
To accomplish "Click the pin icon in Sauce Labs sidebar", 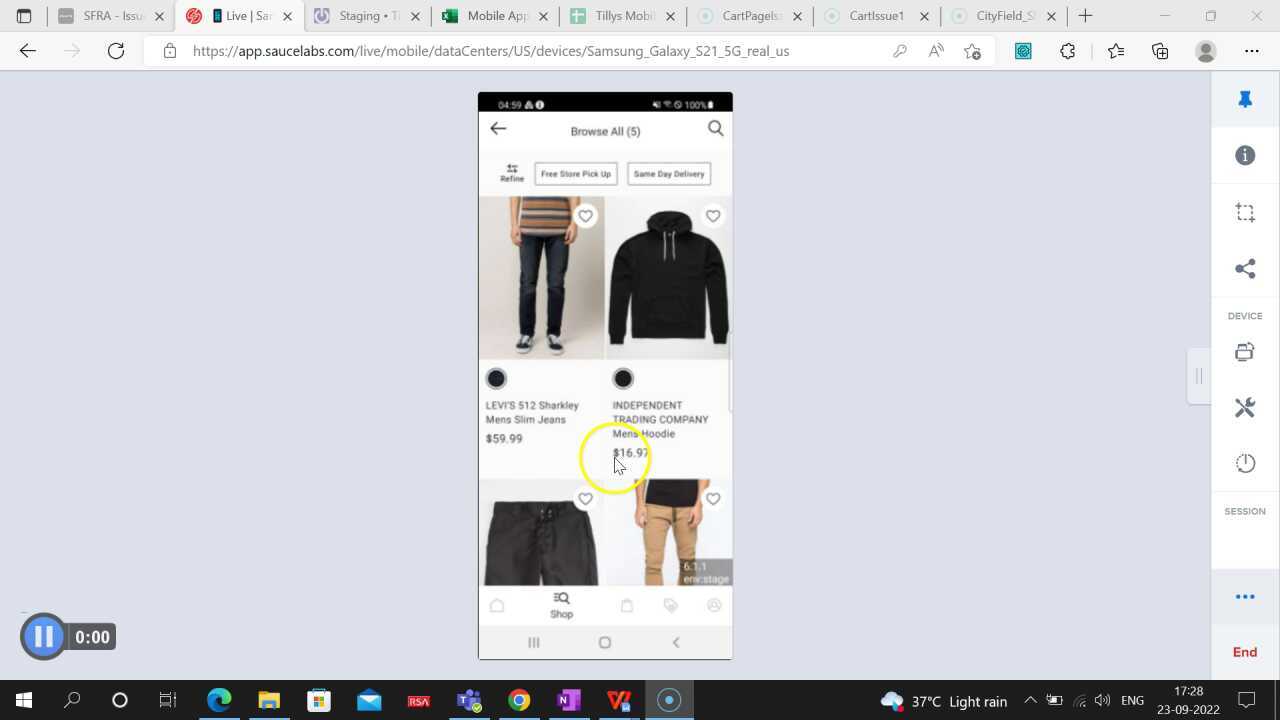I will pos(1245,99).
